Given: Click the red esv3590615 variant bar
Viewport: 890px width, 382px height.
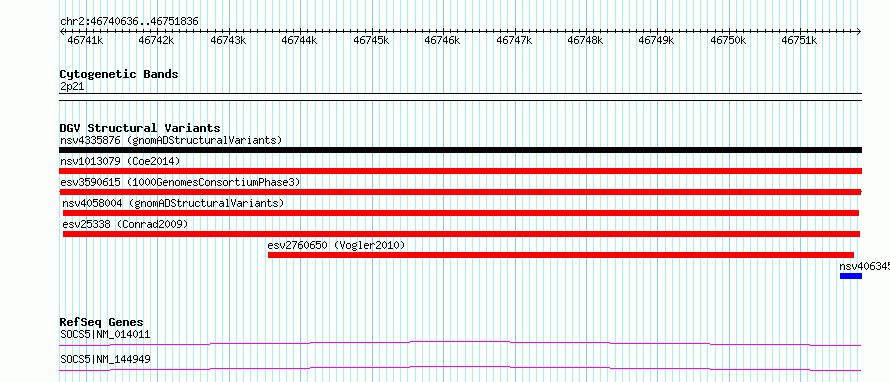Looking at the screenshot, I should click(460, 192).
